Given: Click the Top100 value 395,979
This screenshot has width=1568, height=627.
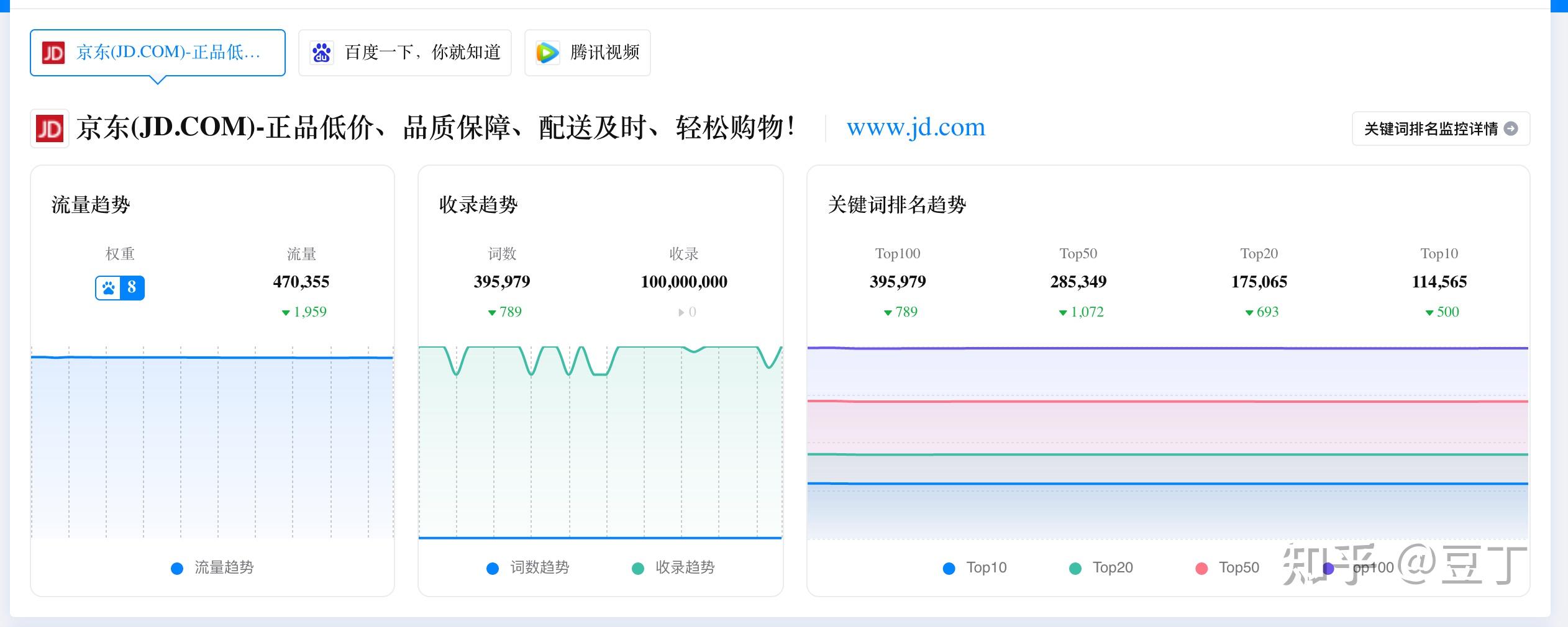Looking at the screenshot, I should [x=898, y=282].
